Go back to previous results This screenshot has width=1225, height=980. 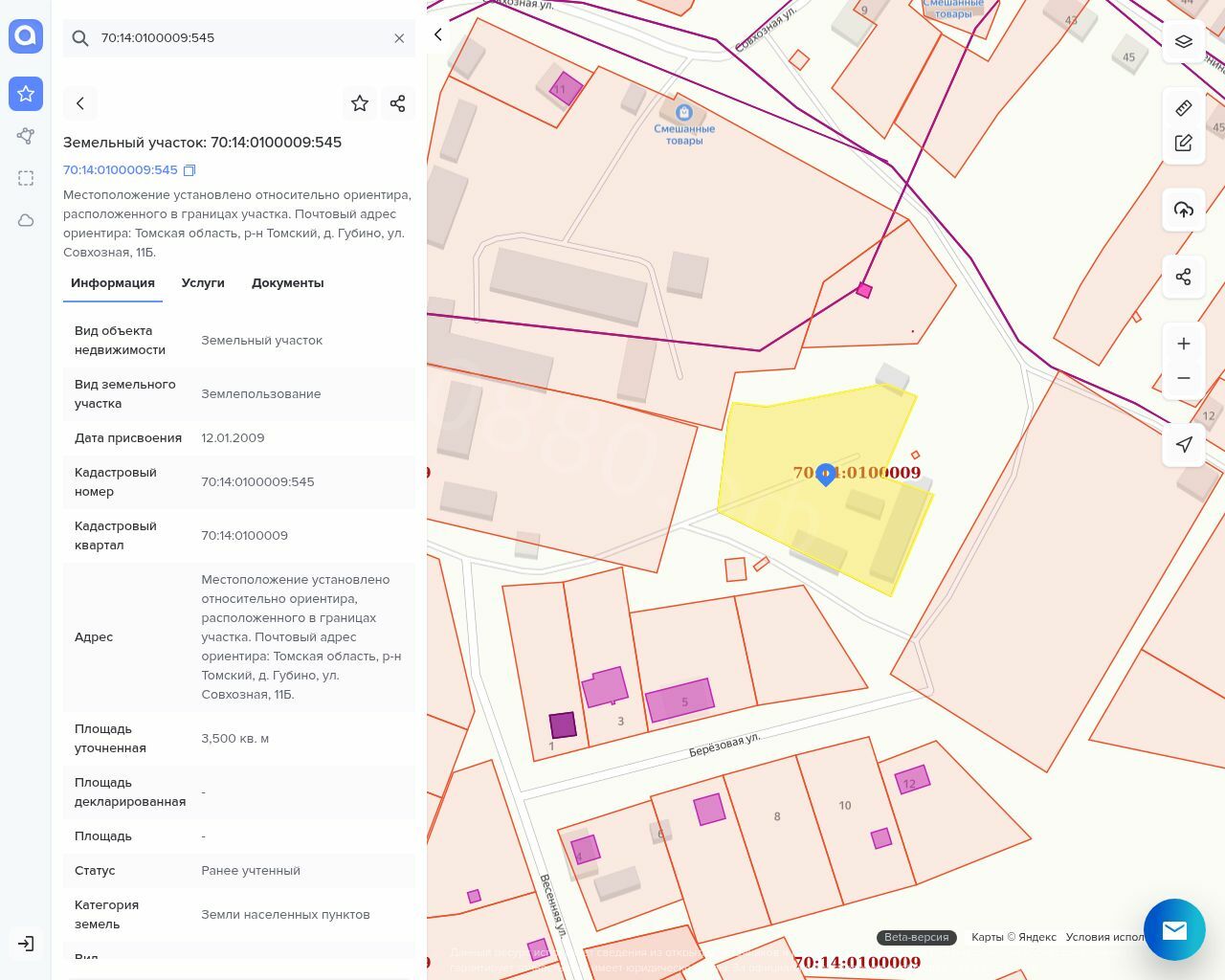click(80, 103)
